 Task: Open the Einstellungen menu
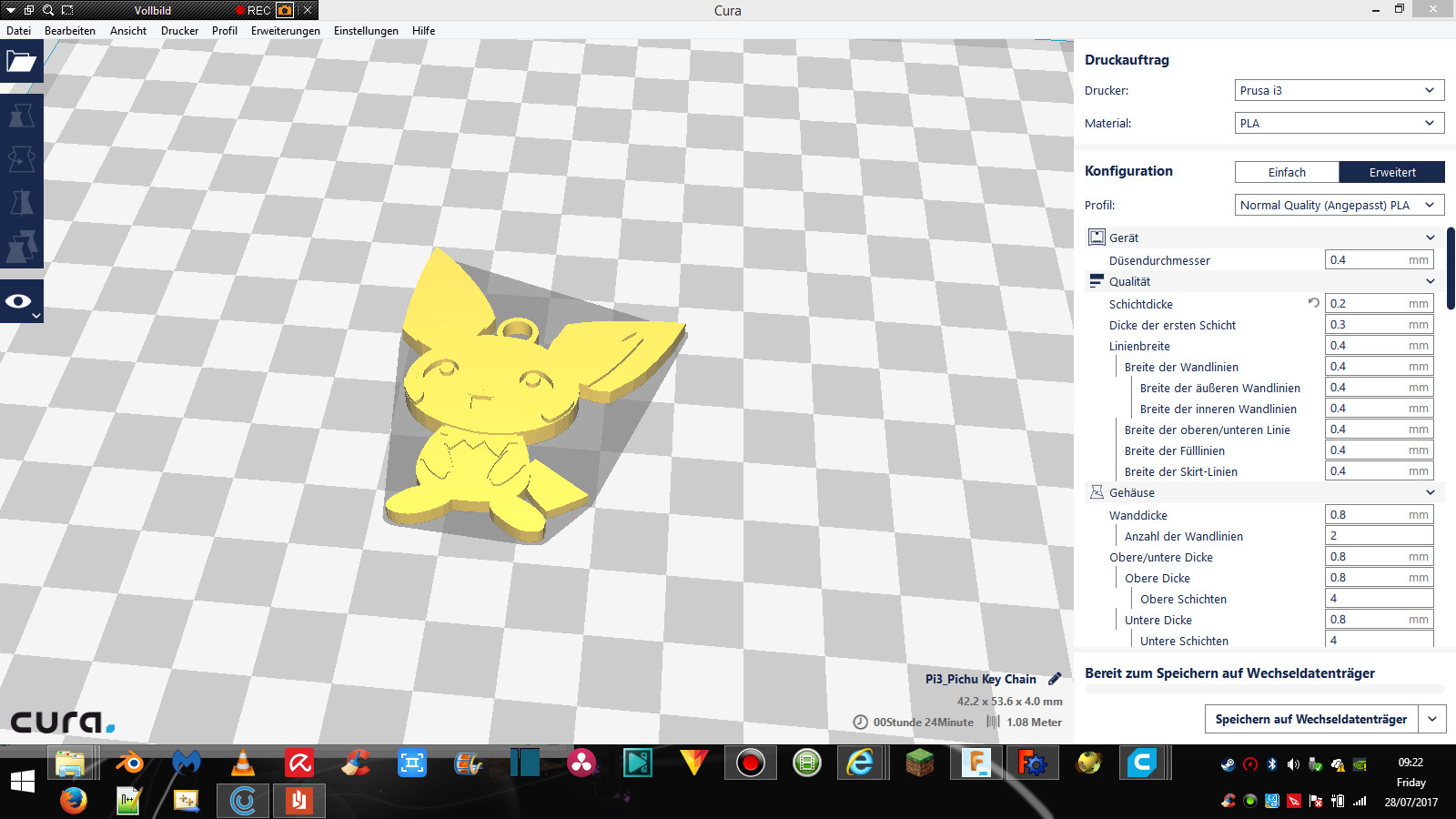(x=366, y=30)
